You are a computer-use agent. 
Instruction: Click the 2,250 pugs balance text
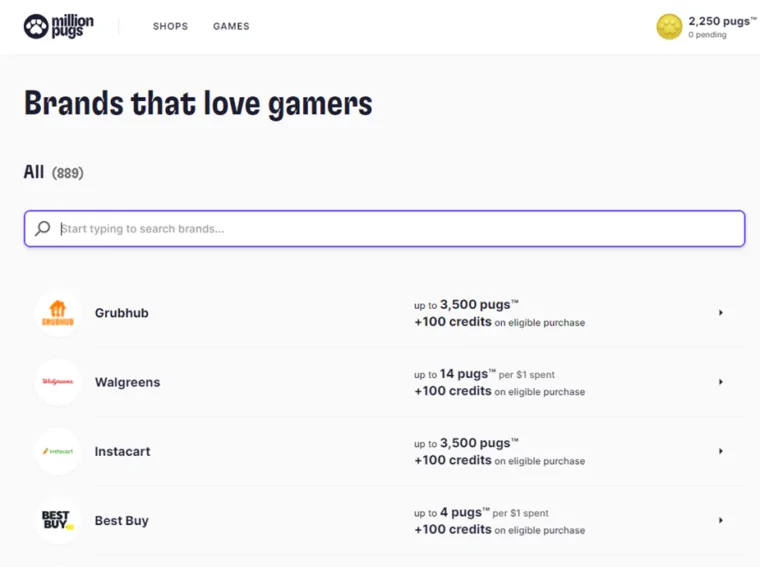click(721, 21)
